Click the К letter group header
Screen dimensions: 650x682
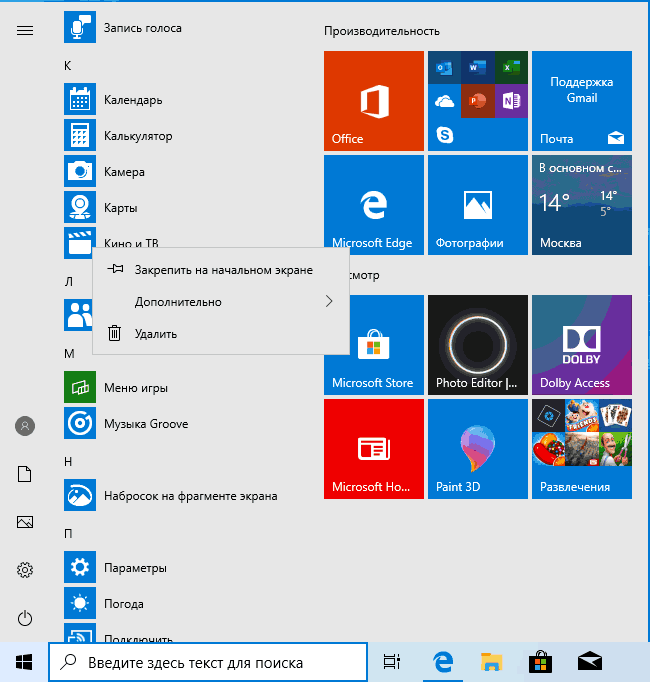(x=67, y=66)
